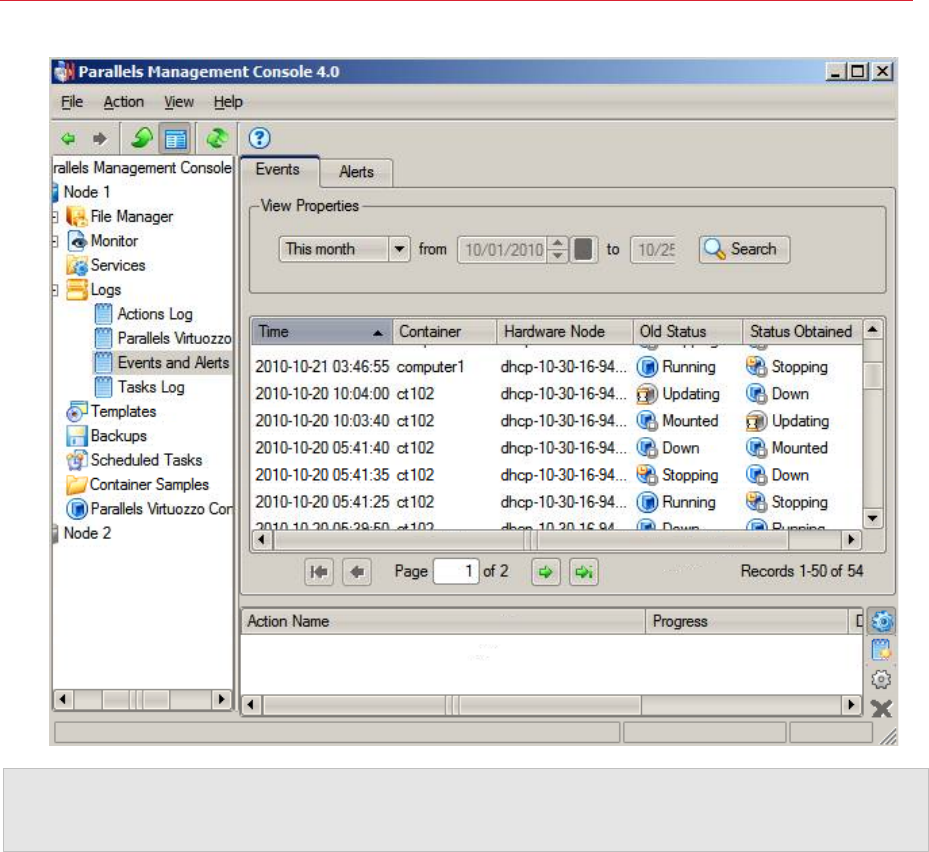Image resolution: width=929 pixels, height=852 pixels.
Task: Expand the File Manager tree node
Action: [55, 217]
